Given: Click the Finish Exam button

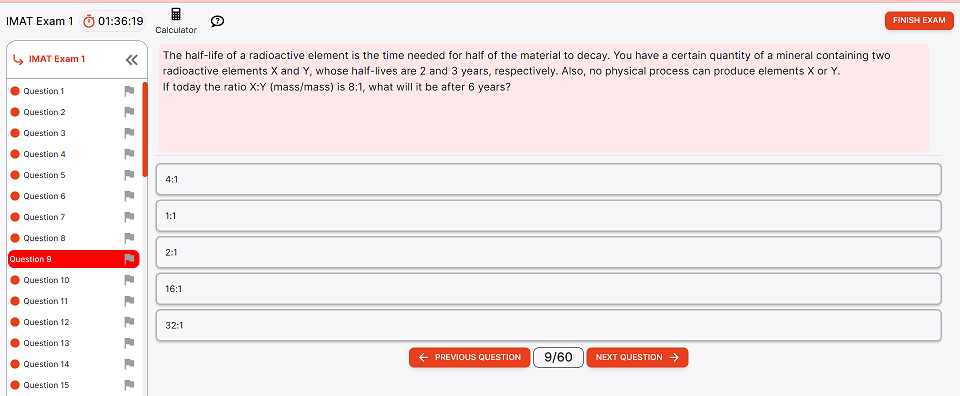Looking at the screenshot, I should coord(919,20).
